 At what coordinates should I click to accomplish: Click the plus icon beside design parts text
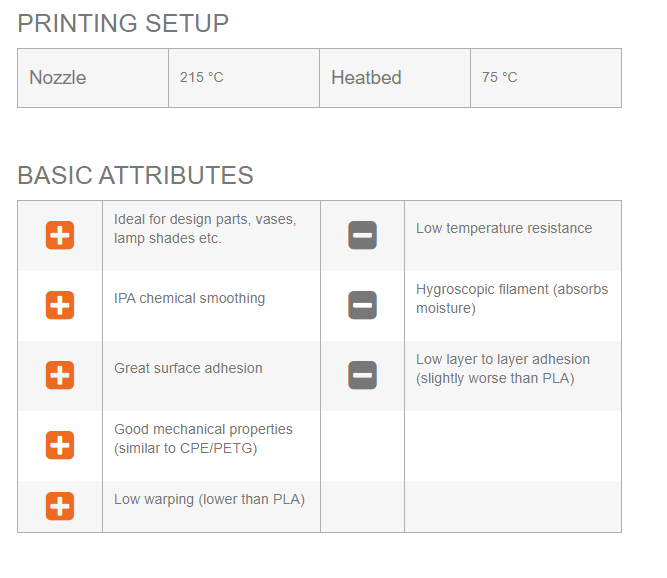coord(60,236)
